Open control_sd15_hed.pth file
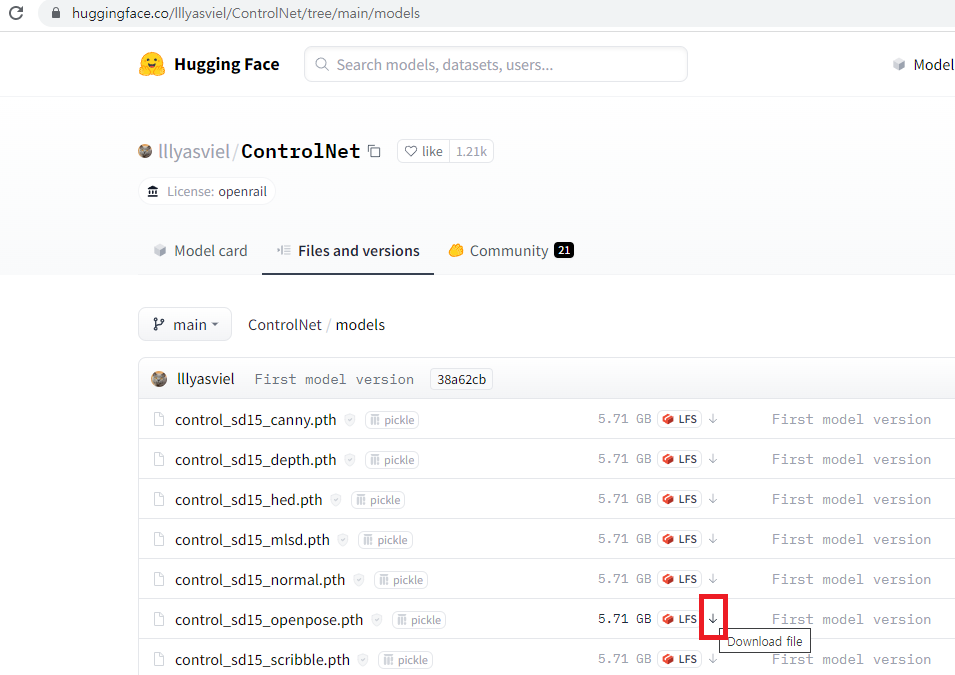The image size is (955, 675). point(248,500)
